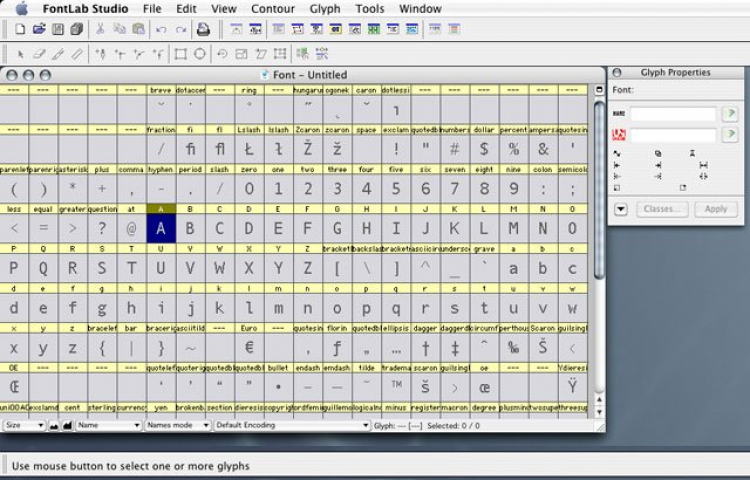Click the glyph name input field

point(673,114)
